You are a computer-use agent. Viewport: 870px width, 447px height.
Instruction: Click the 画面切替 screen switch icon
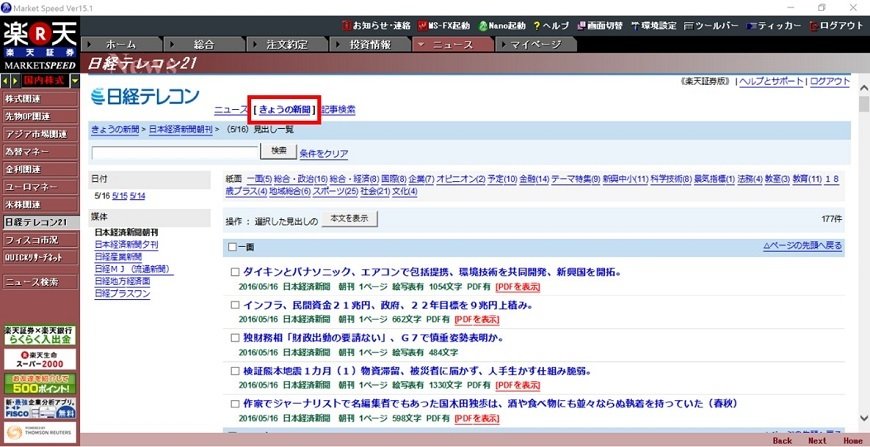(x=583, y=25)
